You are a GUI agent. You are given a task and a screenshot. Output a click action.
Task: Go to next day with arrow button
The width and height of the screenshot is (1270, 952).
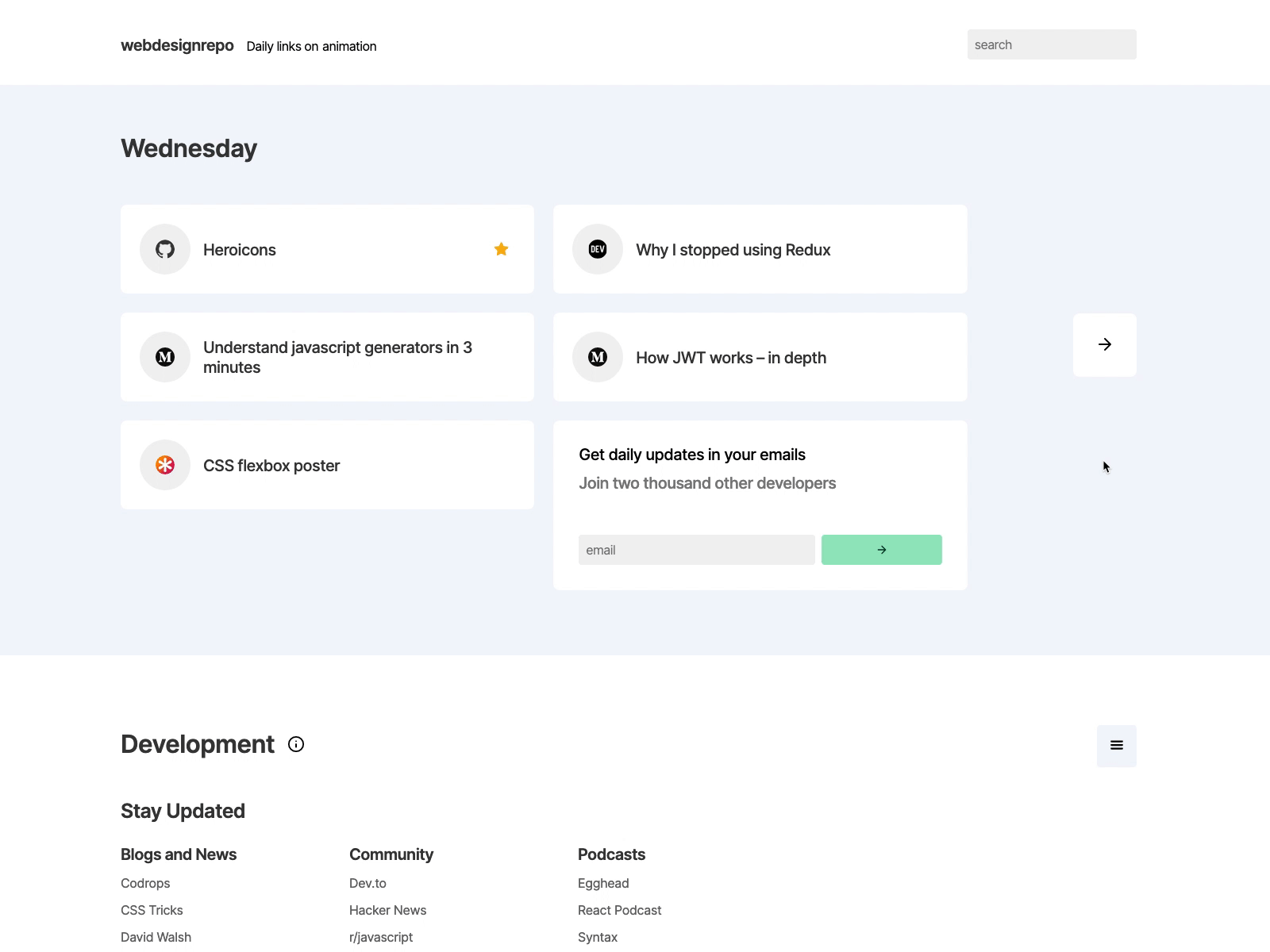pos(1104,344)
